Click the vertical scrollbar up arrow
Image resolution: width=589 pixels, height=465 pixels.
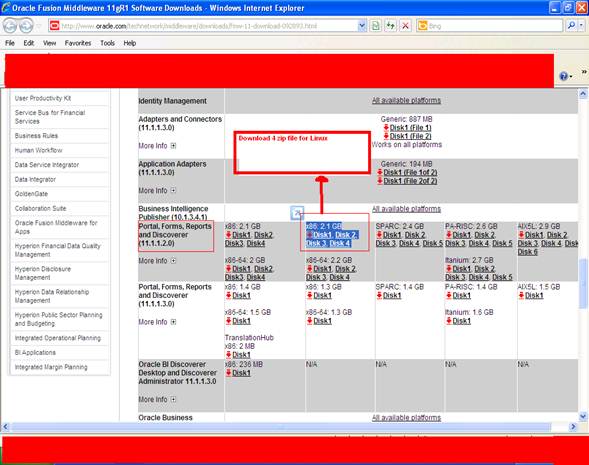[583, 94]
